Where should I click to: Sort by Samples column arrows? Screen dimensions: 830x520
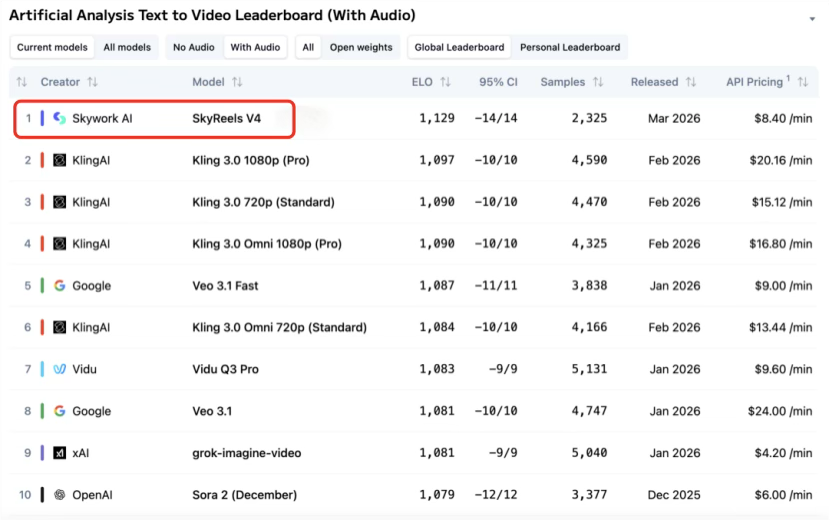click(x=597, y=82)
